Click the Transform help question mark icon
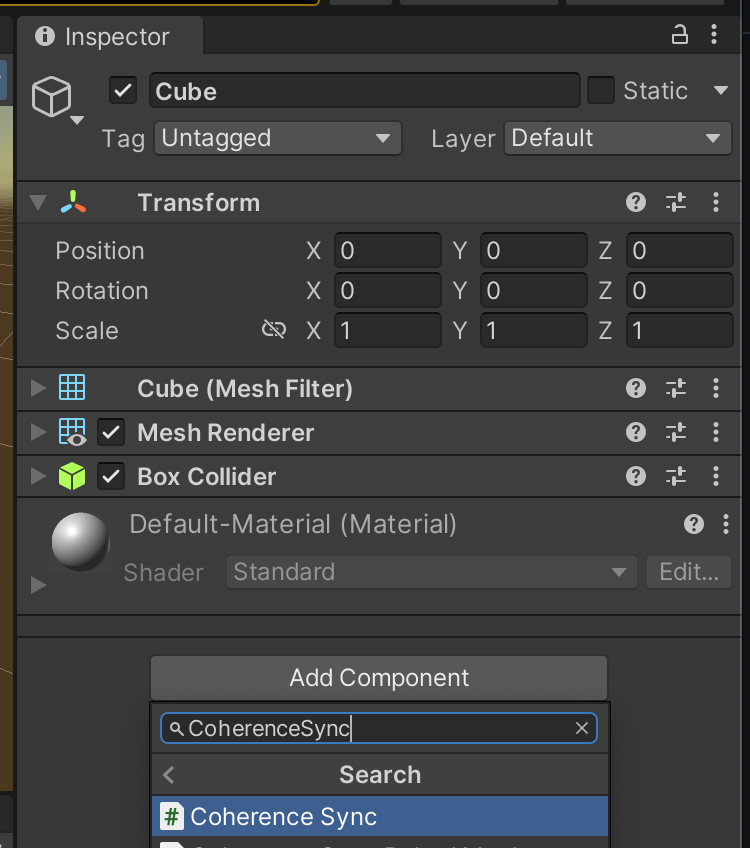This screenshot has width=750, height=848. click(x=636, y=203)
